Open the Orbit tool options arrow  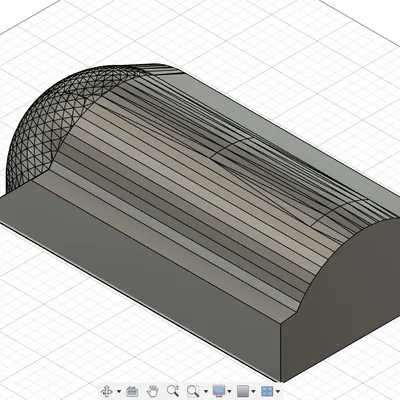[x=119, y=391]
